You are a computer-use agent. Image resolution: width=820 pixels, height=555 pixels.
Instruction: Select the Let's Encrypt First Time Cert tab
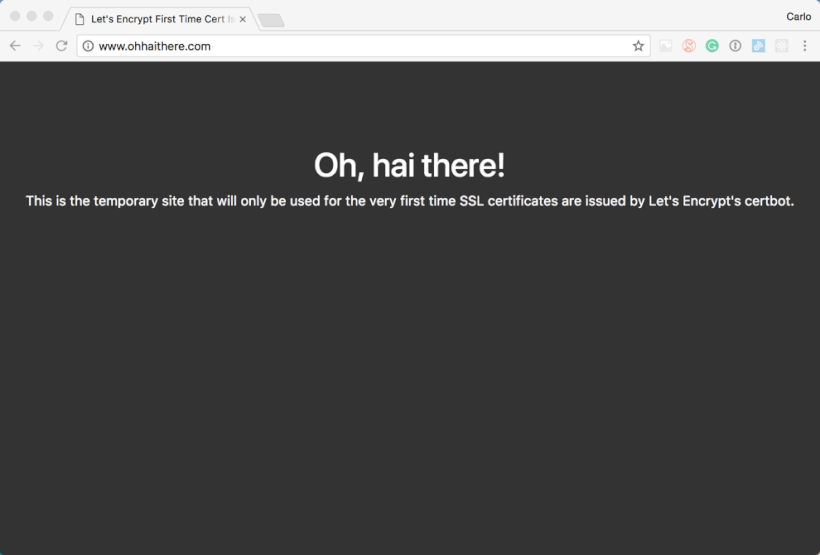[158, 19]
